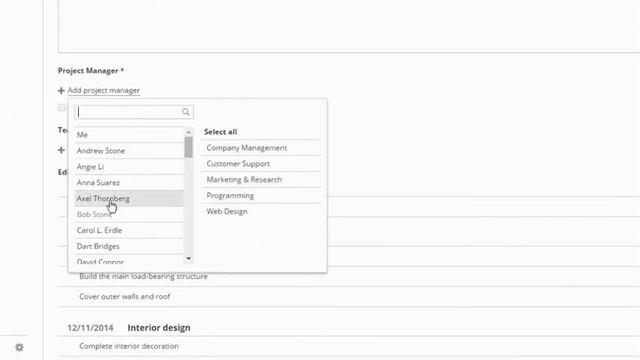This screenshot has width=640, height=360.
Task: Click the 12/11/2014 milestone date
Action: point(90,328)
